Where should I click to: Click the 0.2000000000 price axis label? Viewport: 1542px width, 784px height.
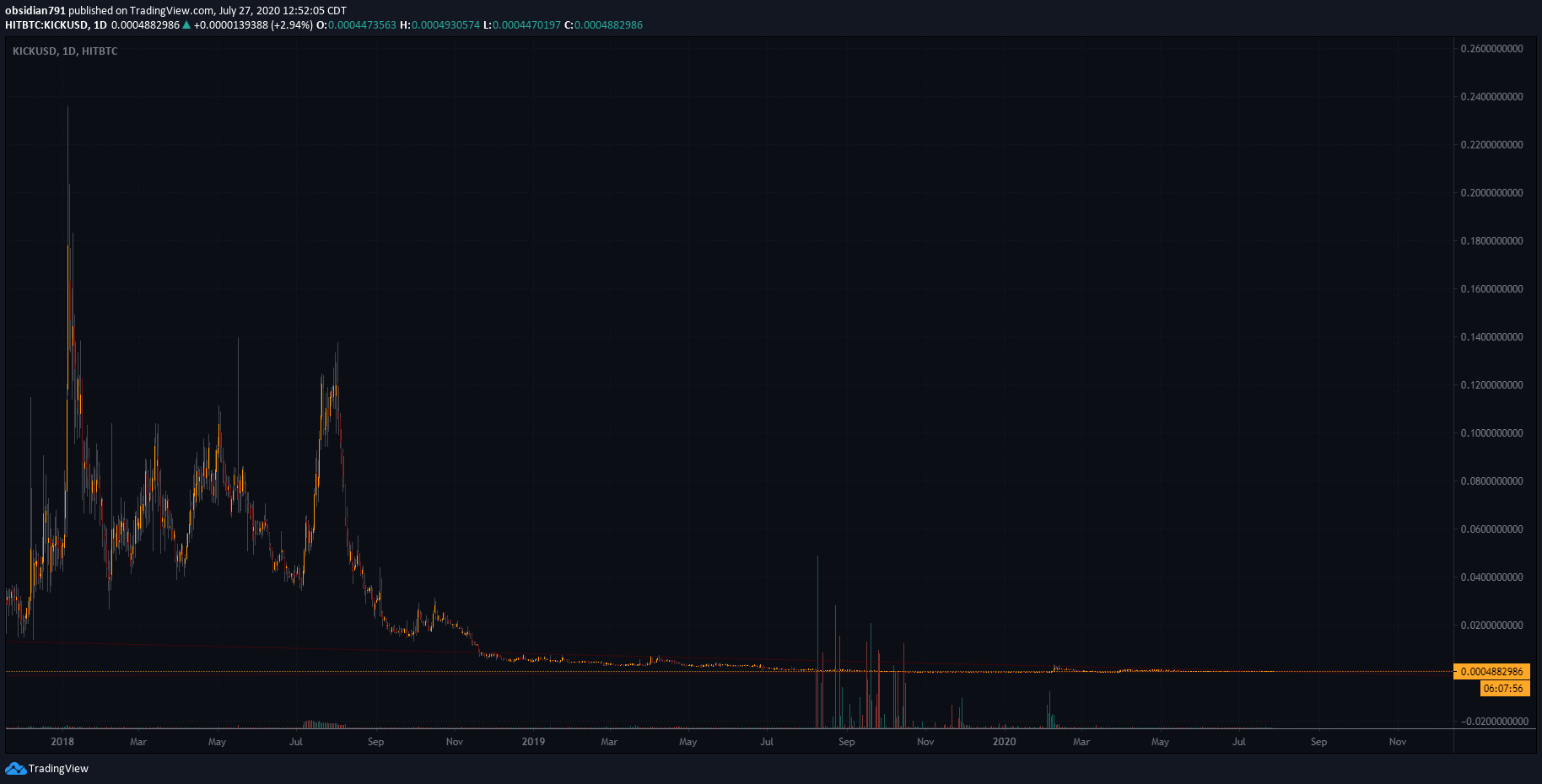1492,193
